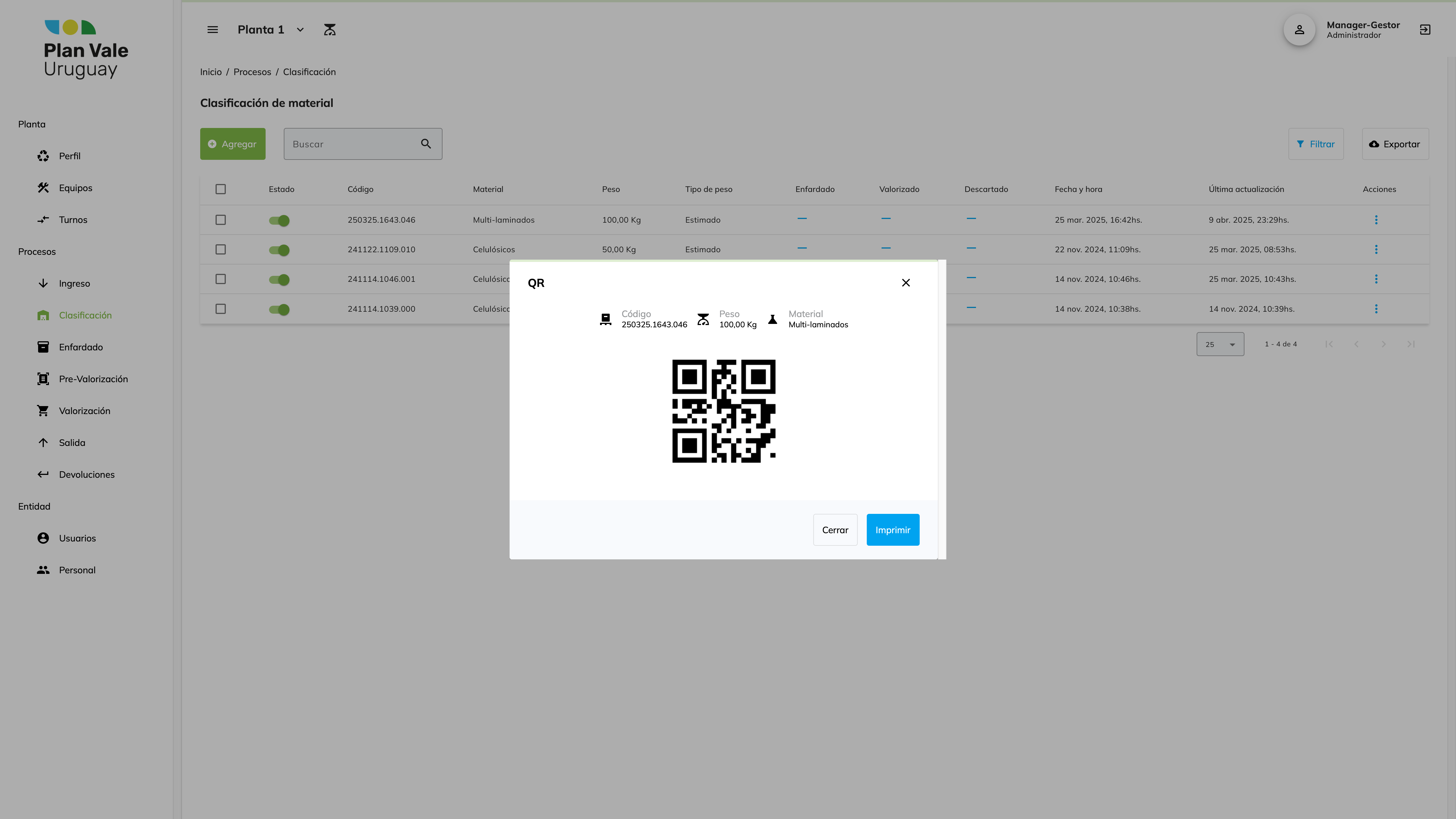Go to next page of table

tap(1384, 344)
